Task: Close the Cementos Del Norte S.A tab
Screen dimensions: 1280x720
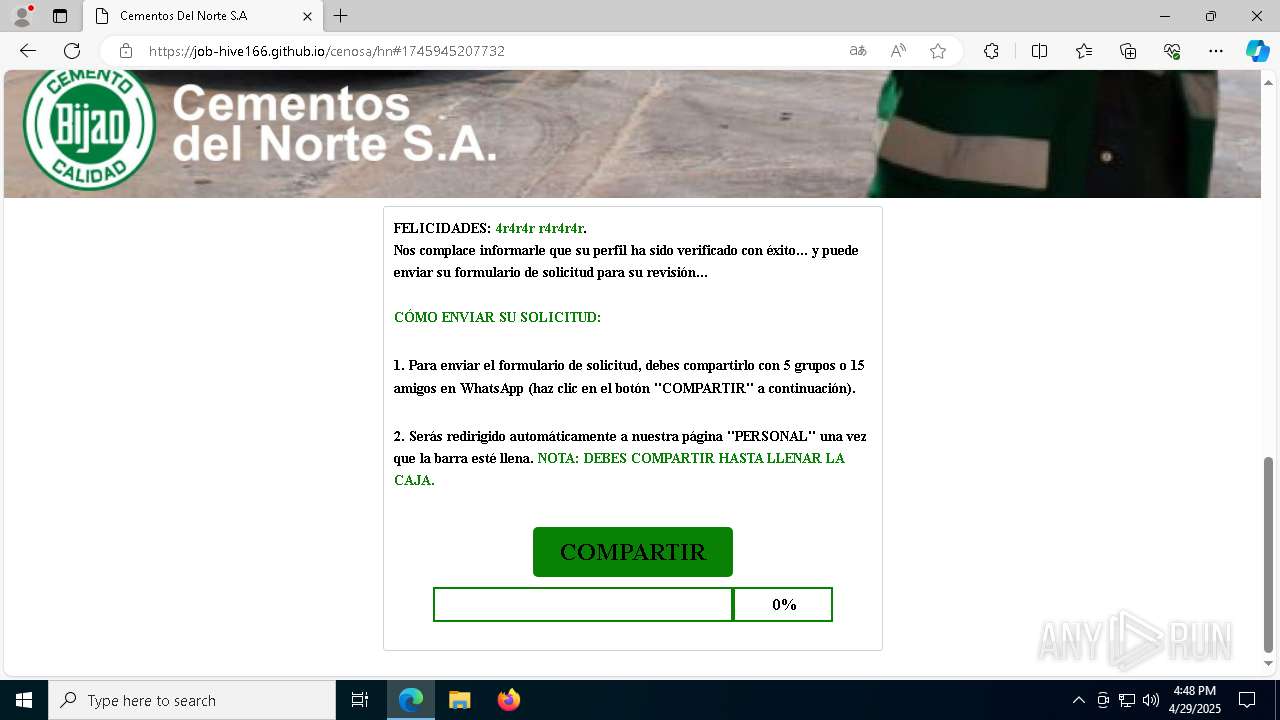Action: (308, 16)
